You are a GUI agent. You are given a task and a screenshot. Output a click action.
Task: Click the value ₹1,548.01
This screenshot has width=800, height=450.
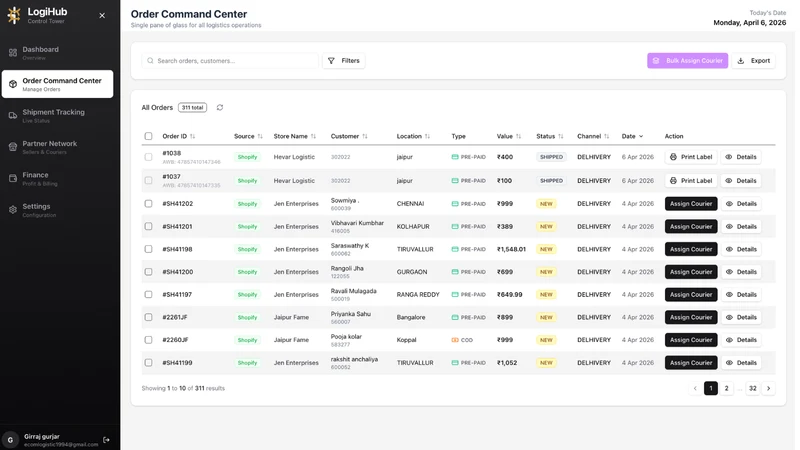[x=511, y=249]
